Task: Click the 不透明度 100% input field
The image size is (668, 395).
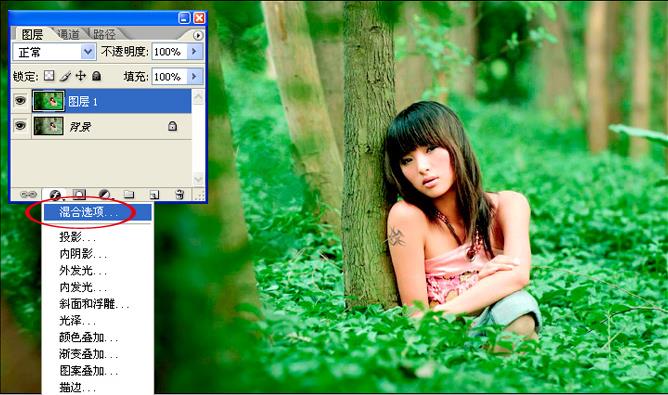Action: (x=169, y=52)
